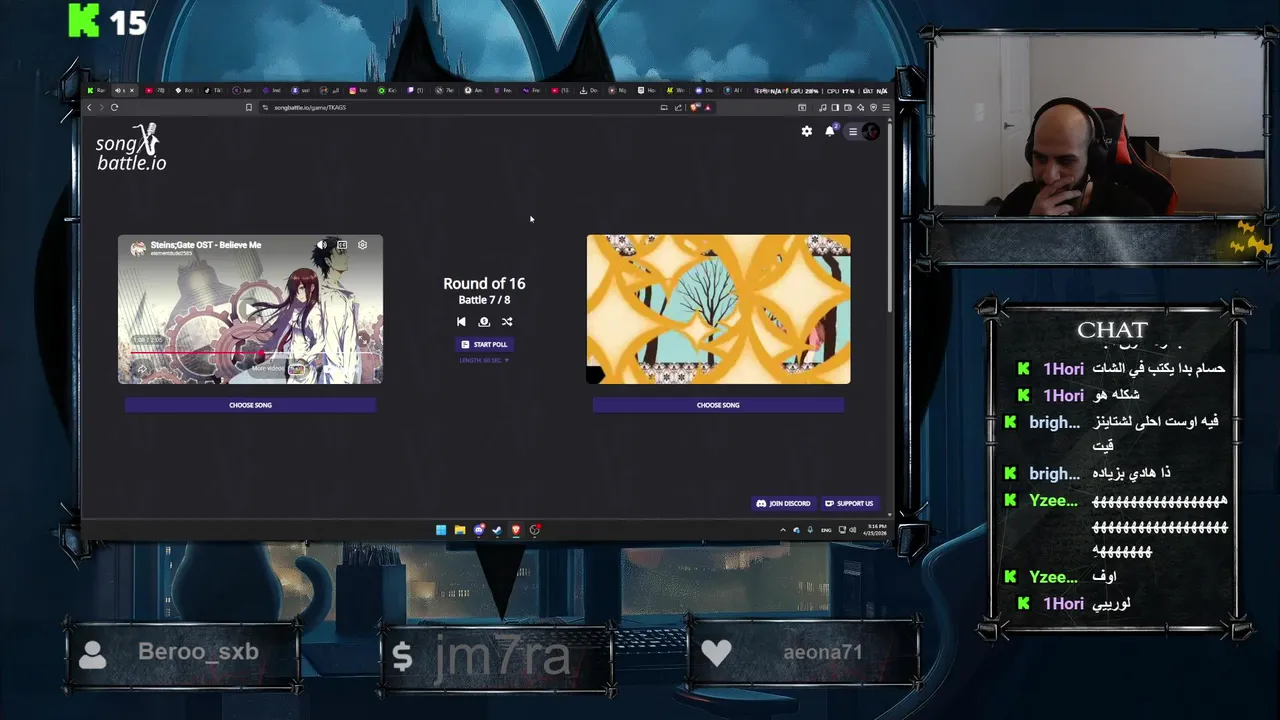Expand the poll Length: 60 sec dropdown
The width and height of the screenshot is (1280, 720).
click(x=484, y=360)
